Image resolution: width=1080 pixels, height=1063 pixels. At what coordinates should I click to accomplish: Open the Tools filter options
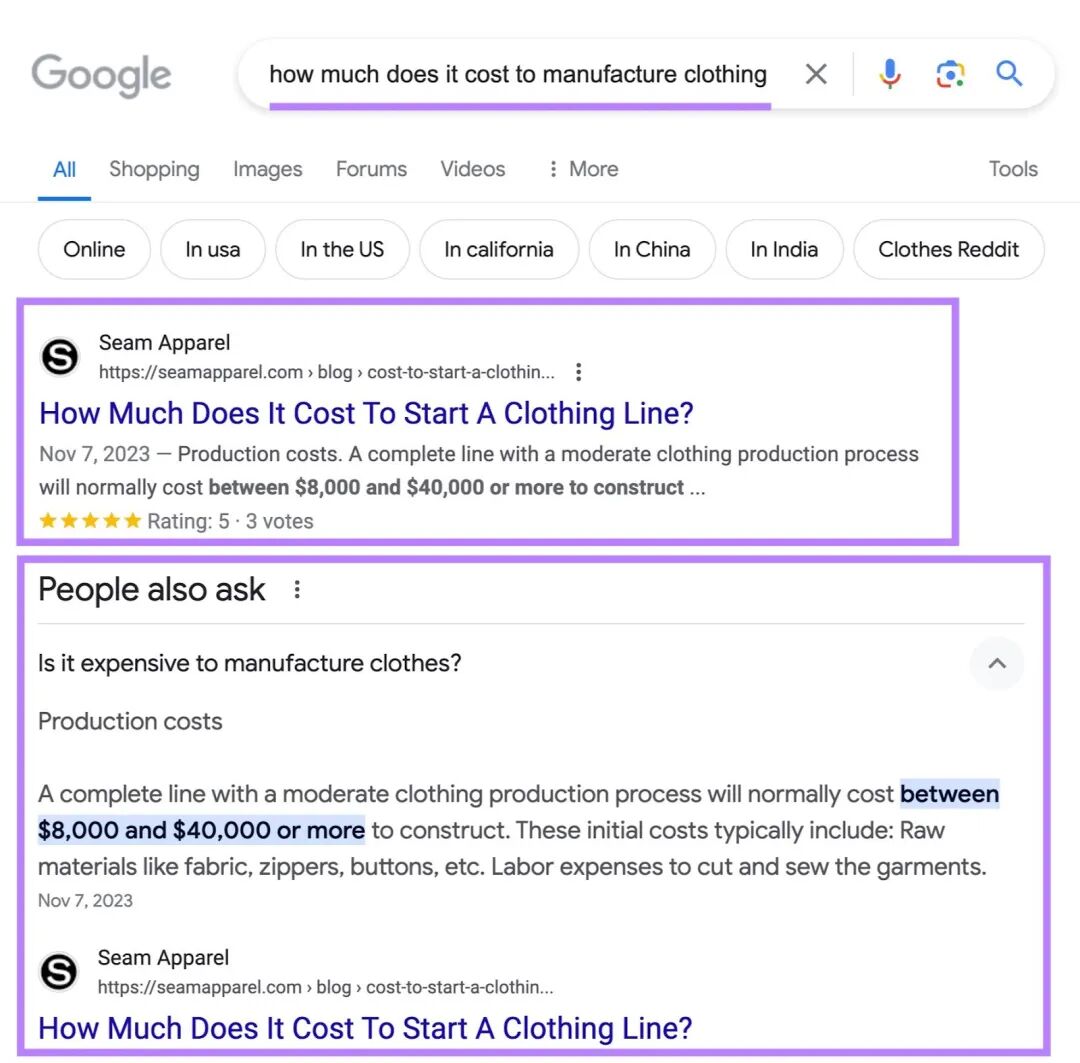1012,169
